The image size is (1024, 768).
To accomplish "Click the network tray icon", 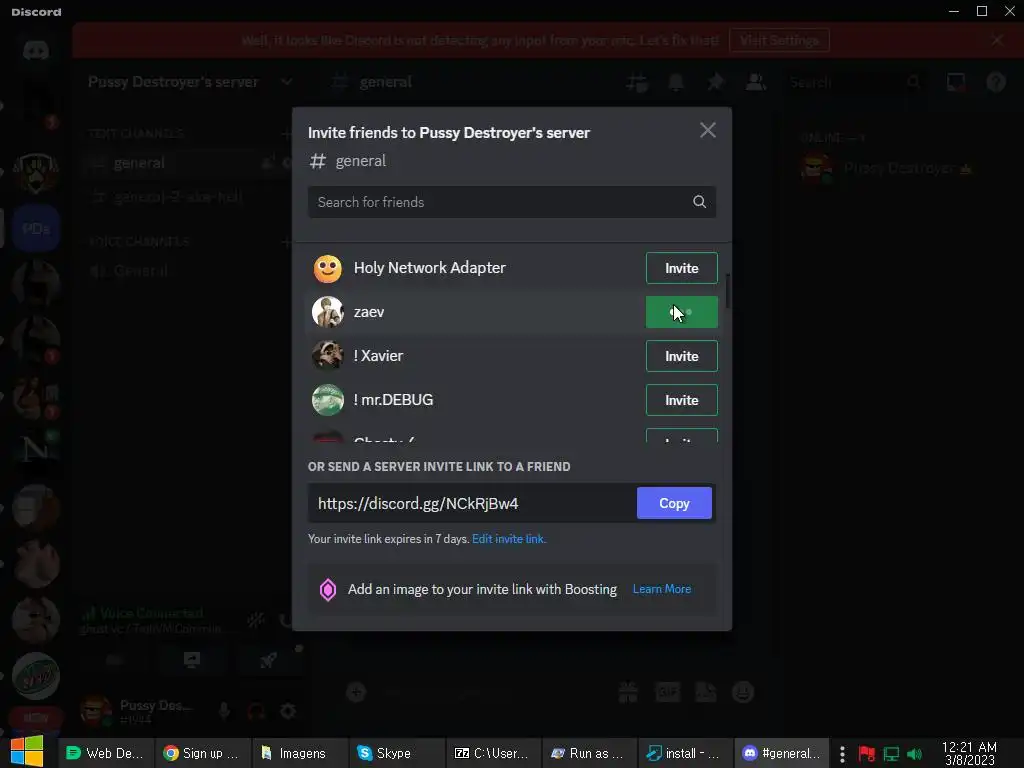I will pos(891,754).
